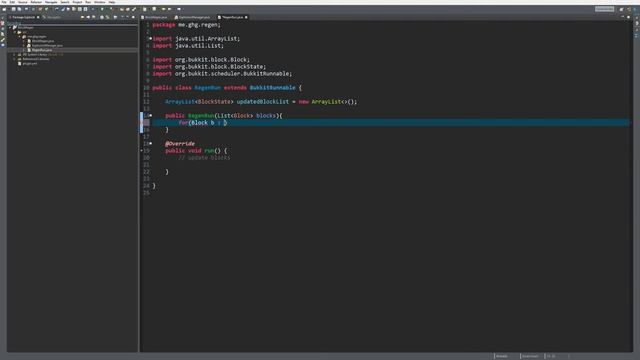Minimize the editor area
The width and height of the screenshot is (640, 360).
(x=622, y=17)
